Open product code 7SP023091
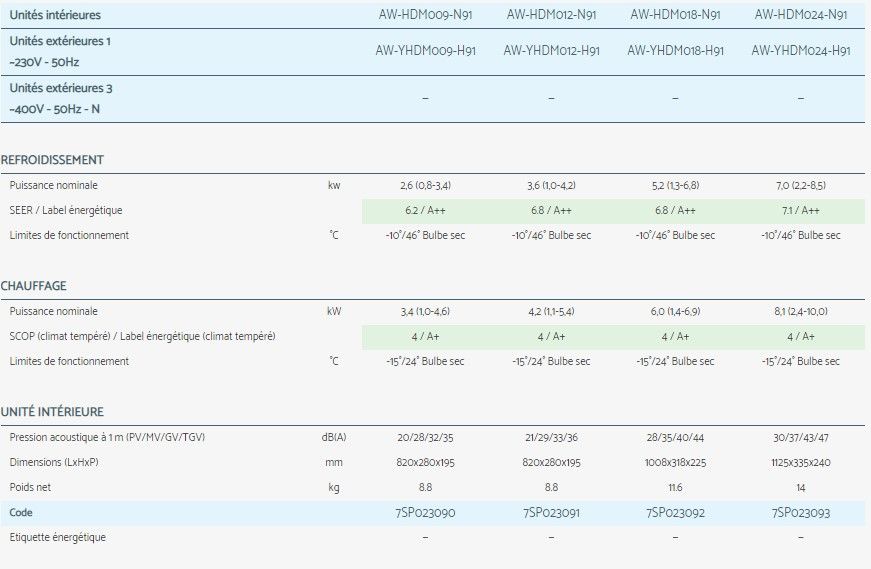 pyautogui.click(x=551, y=512)
